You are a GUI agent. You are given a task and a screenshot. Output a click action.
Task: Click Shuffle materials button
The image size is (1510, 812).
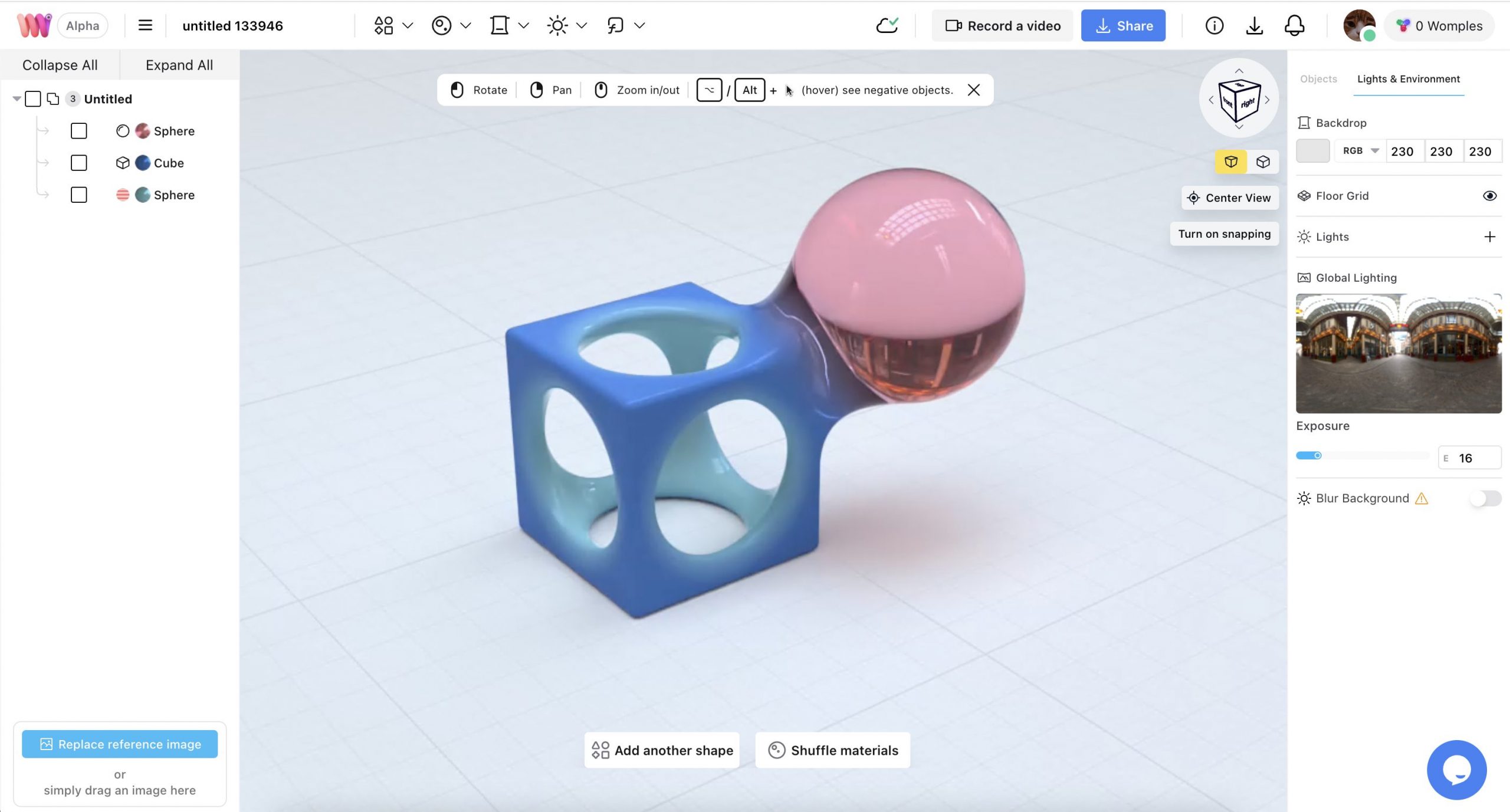pos(833,750)
